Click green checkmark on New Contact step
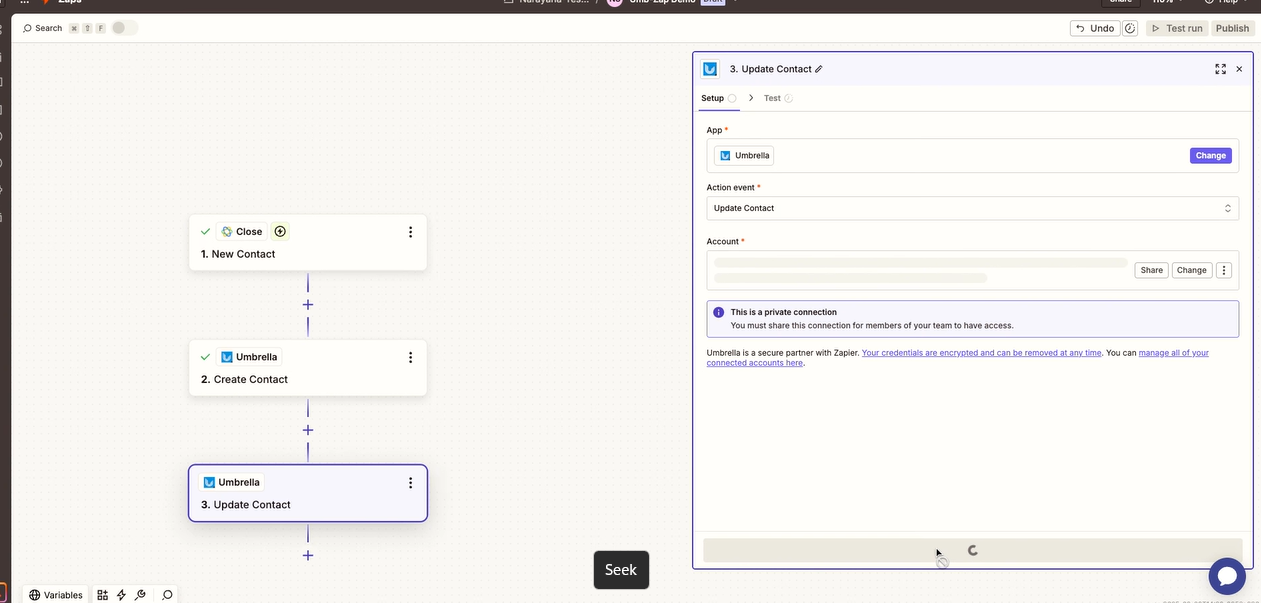The image size is (1261, 603). pos(205,231)
